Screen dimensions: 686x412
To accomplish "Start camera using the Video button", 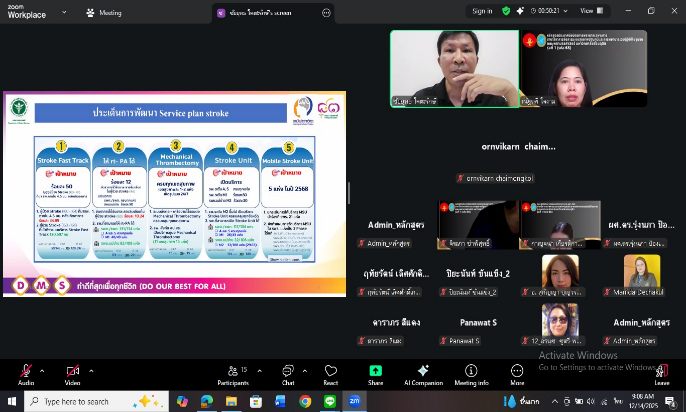I will pyautogui.click(x=72, y=371).
